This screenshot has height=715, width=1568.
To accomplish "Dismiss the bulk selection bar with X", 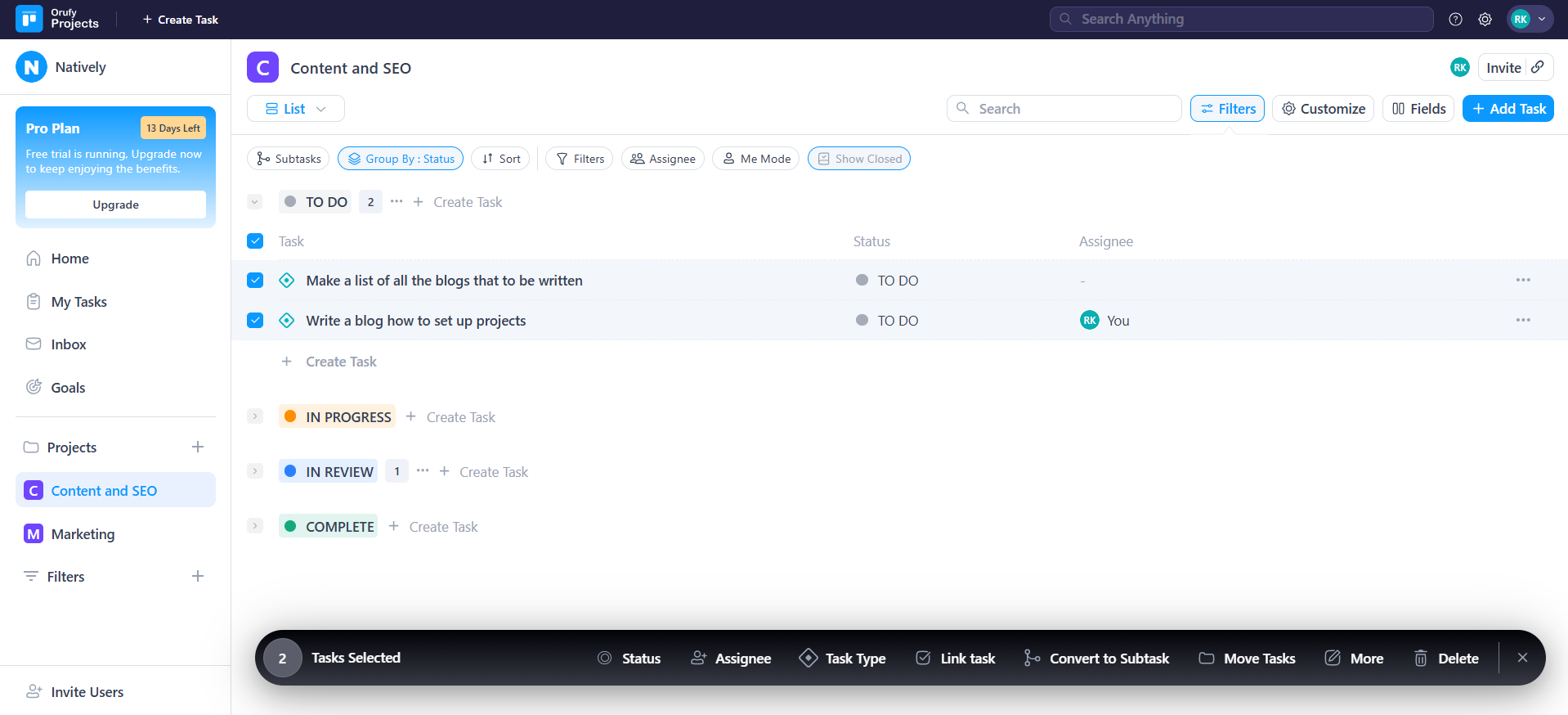I will pyautogui.click(x=1522, y=658).
